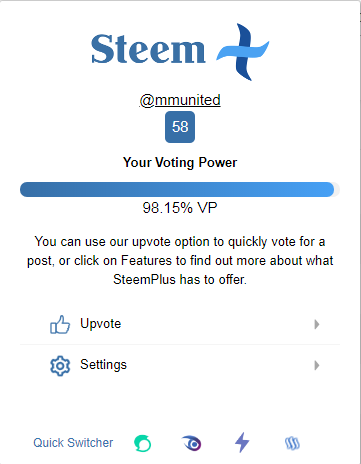Open the Settings menu entry
361x464 pixels.
(x=180, y=365)
